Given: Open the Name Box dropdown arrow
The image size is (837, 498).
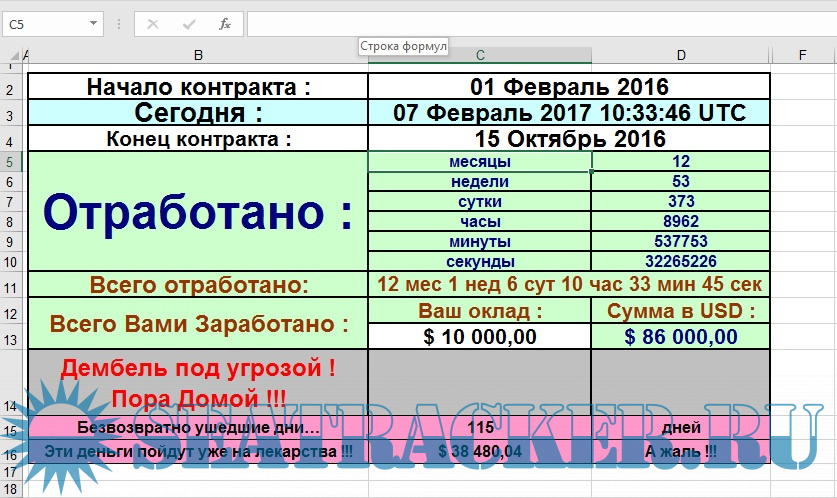Looking at the screenshot, I should point(94,24).
